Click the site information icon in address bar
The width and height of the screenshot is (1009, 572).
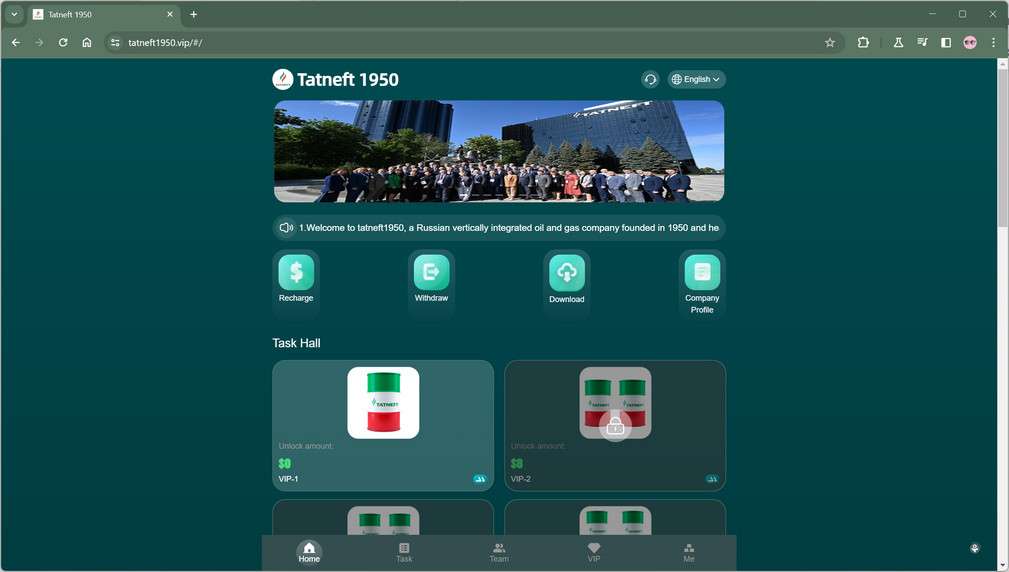pos(115,42)
